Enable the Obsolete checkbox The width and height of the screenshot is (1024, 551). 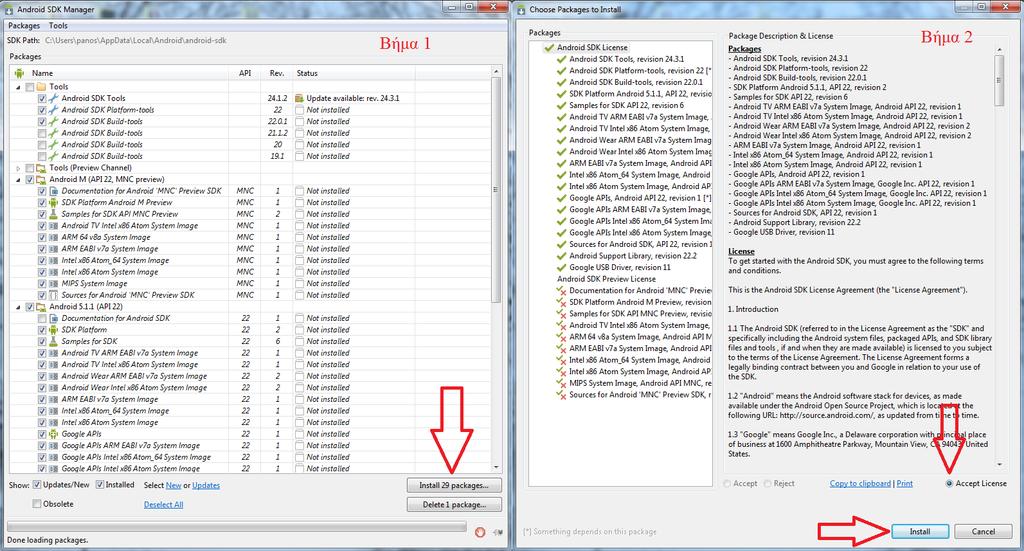pyautogui.click(x=37, y=504)
